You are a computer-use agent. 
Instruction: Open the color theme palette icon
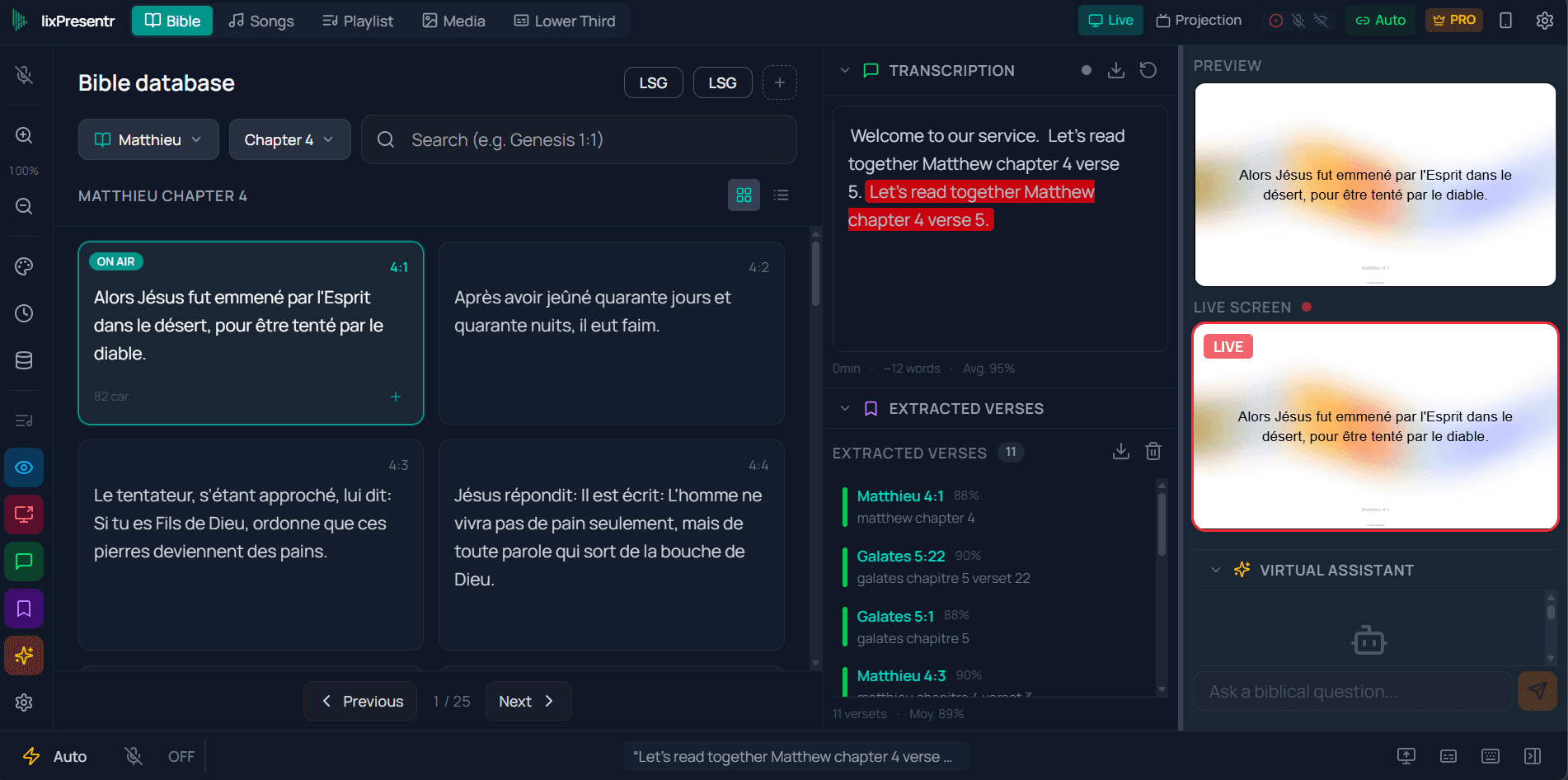point(24,265)
